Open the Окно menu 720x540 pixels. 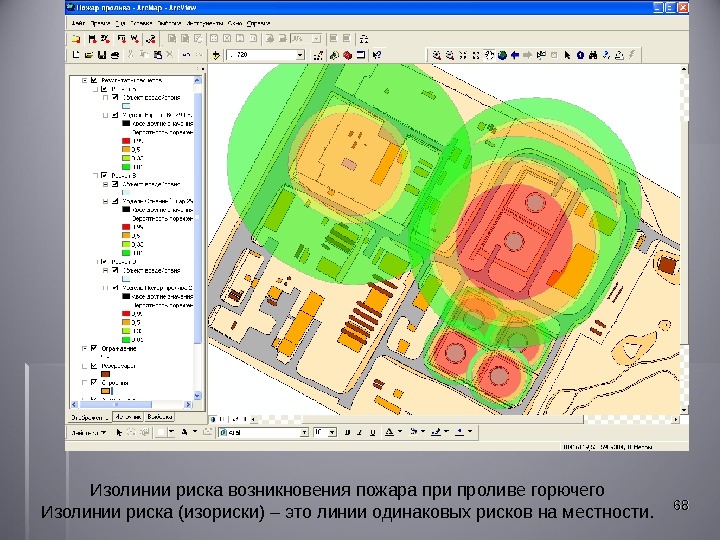click(x=235, y=23)
